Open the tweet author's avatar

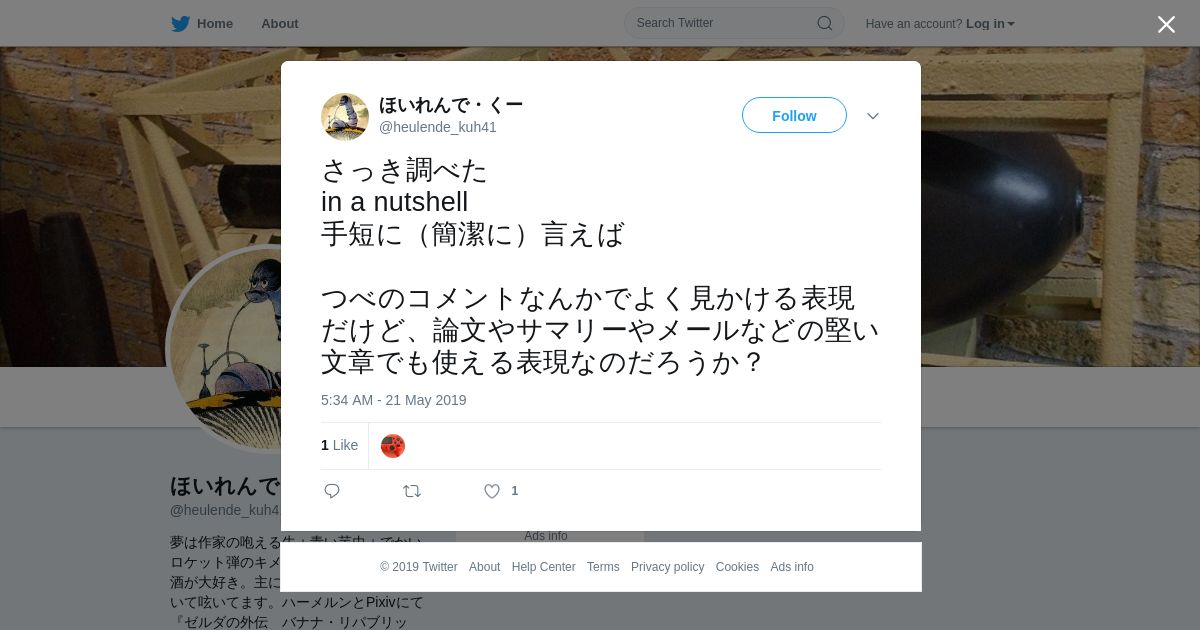coord(345,117)
